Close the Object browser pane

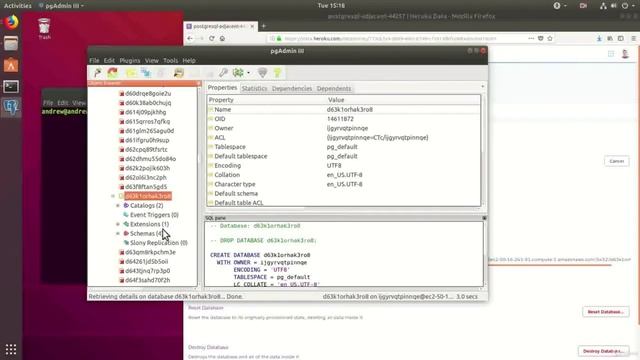tap(199, 83)
